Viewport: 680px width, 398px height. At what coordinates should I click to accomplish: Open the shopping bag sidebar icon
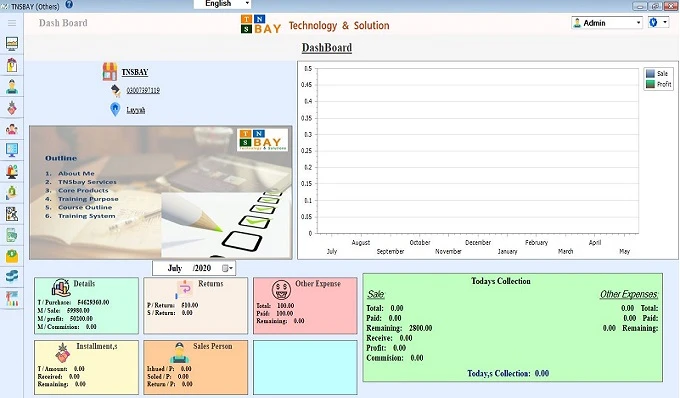12,65
